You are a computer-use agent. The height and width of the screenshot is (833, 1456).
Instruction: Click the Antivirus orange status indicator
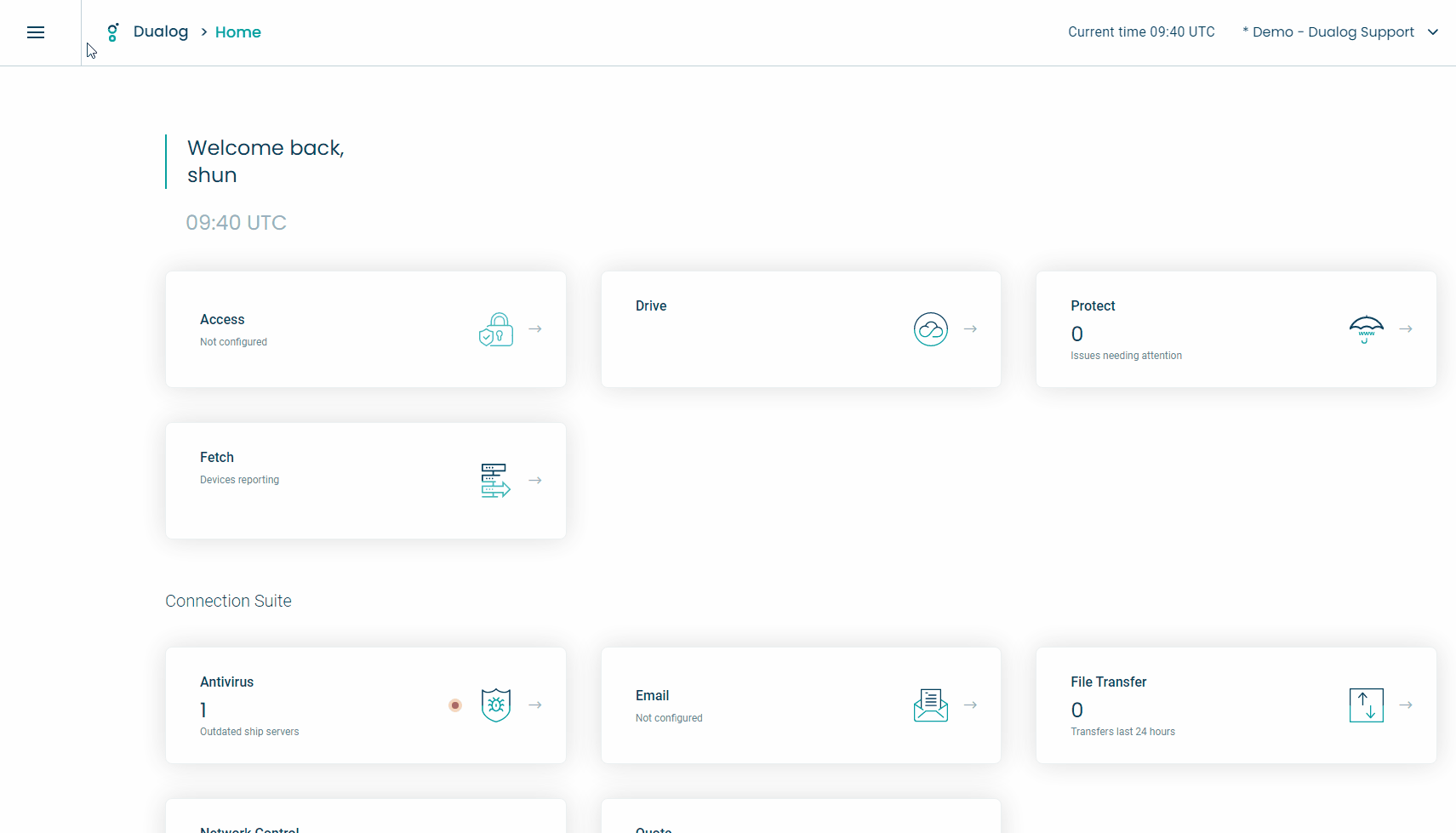(x=454, y=705)
